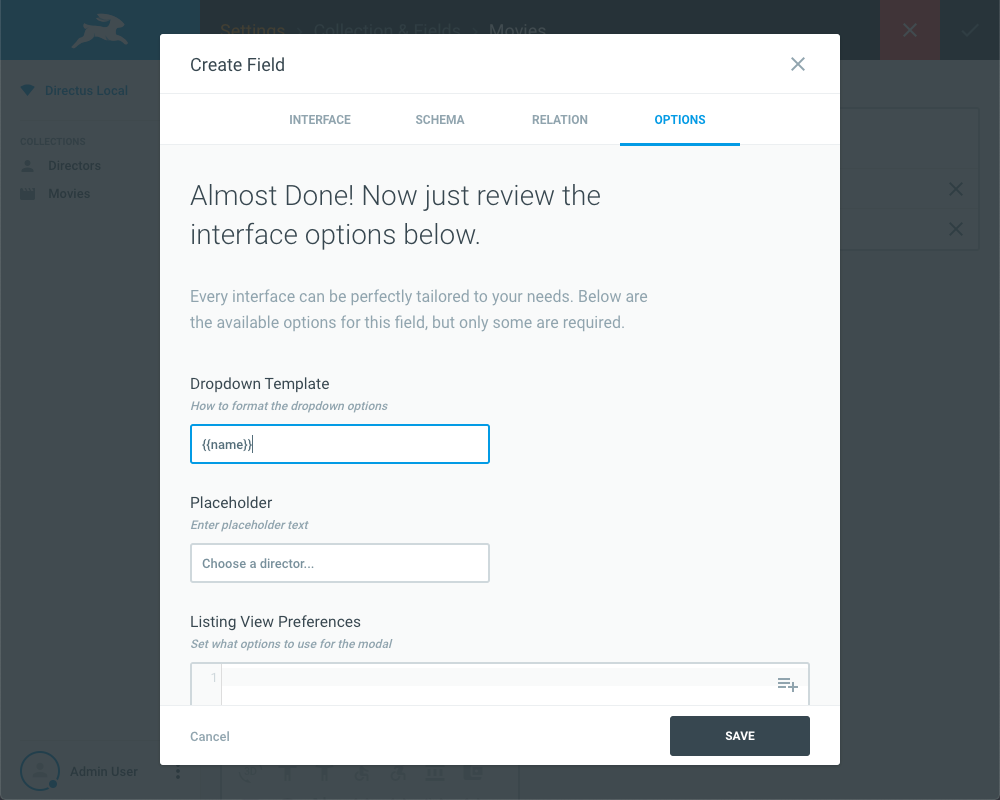Close the Create Field dialog
This screenshot has height=800, width=1000.
click(797, 64)
